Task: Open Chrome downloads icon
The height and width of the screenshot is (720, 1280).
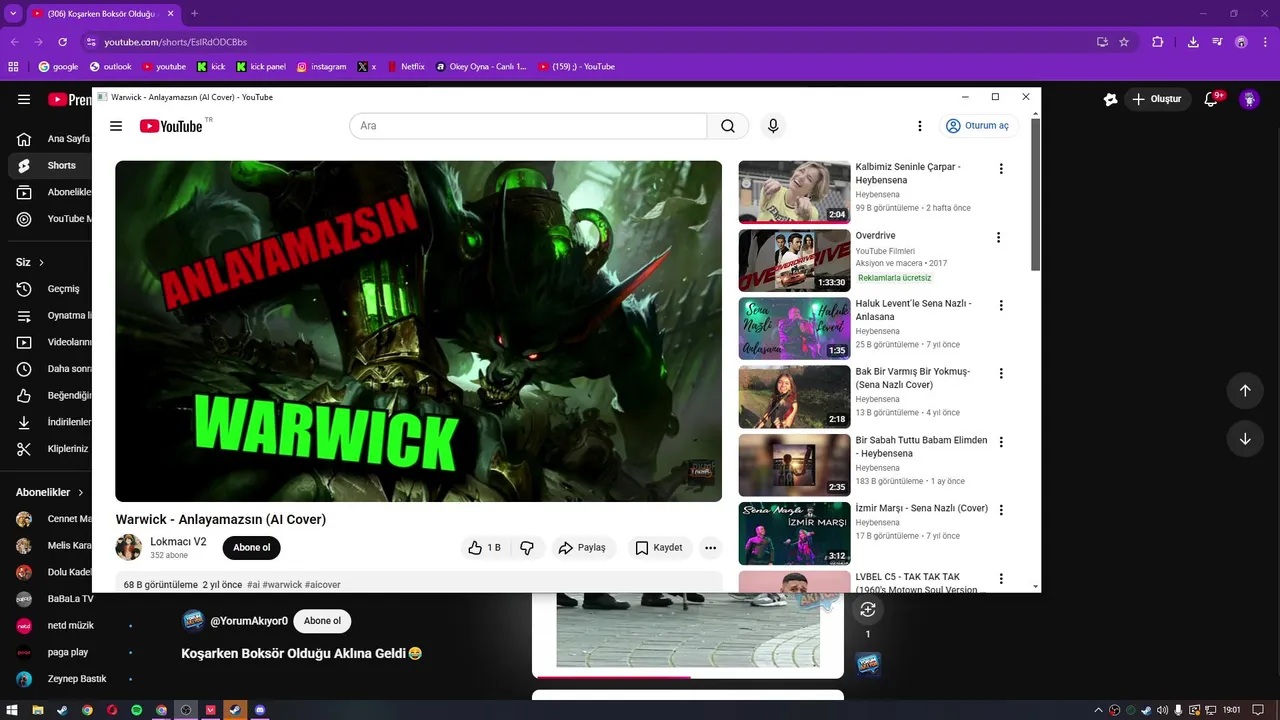Action: (x=1193, y=42)
